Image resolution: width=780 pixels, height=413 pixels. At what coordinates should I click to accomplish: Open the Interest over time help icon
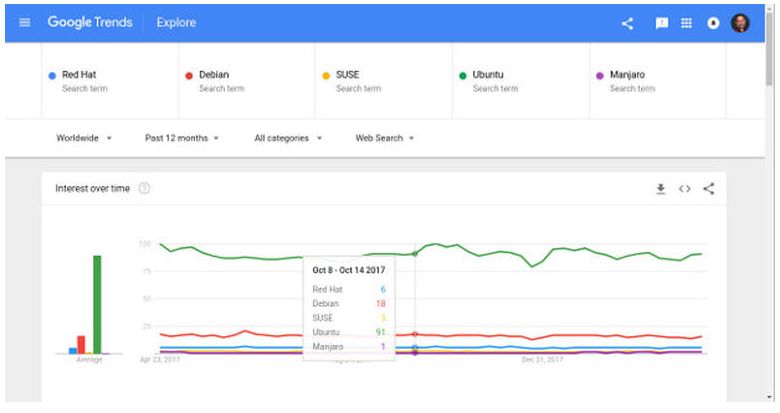145,188
